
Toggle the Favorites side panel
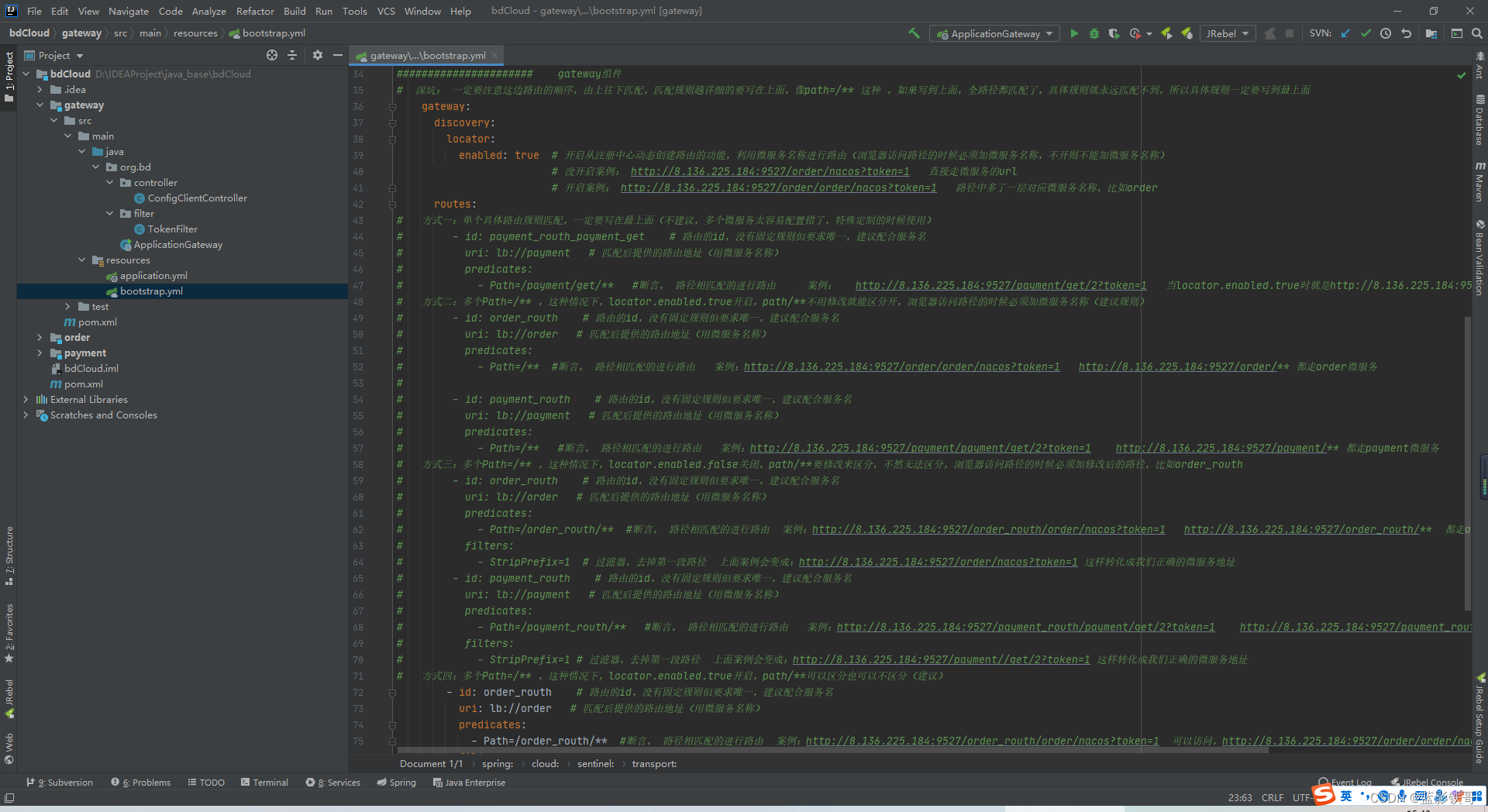point(9,633)
